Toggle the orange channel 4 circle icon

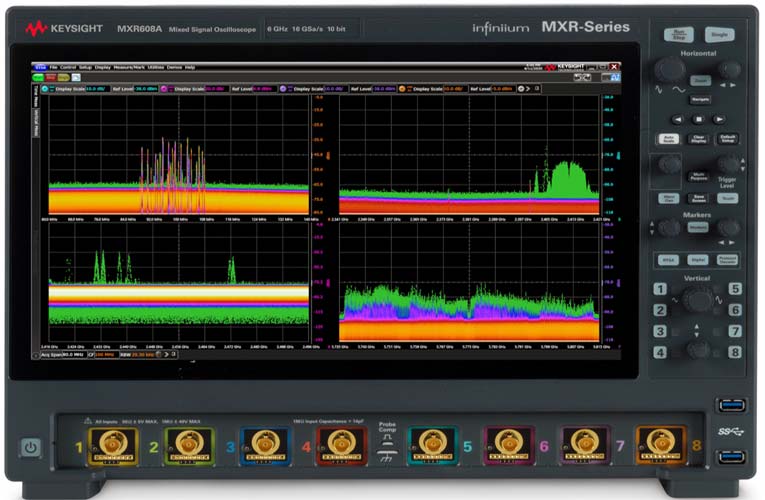pos(402,89)
